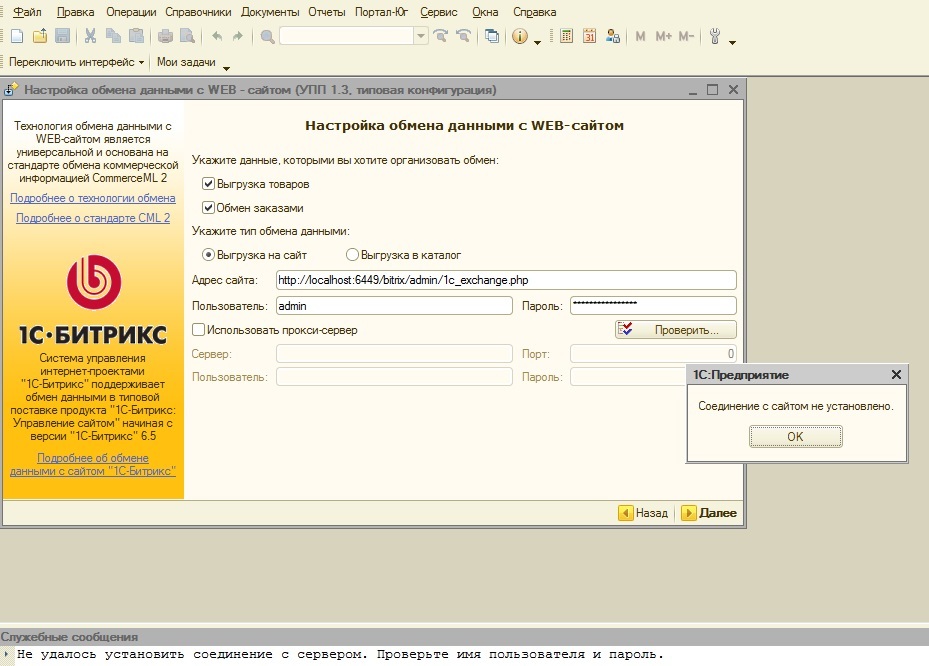Open the Переключить интерфейс dropdown
The width and height of the screenshot is (929, 666).
pyautogui.click(x=76, y=62)
